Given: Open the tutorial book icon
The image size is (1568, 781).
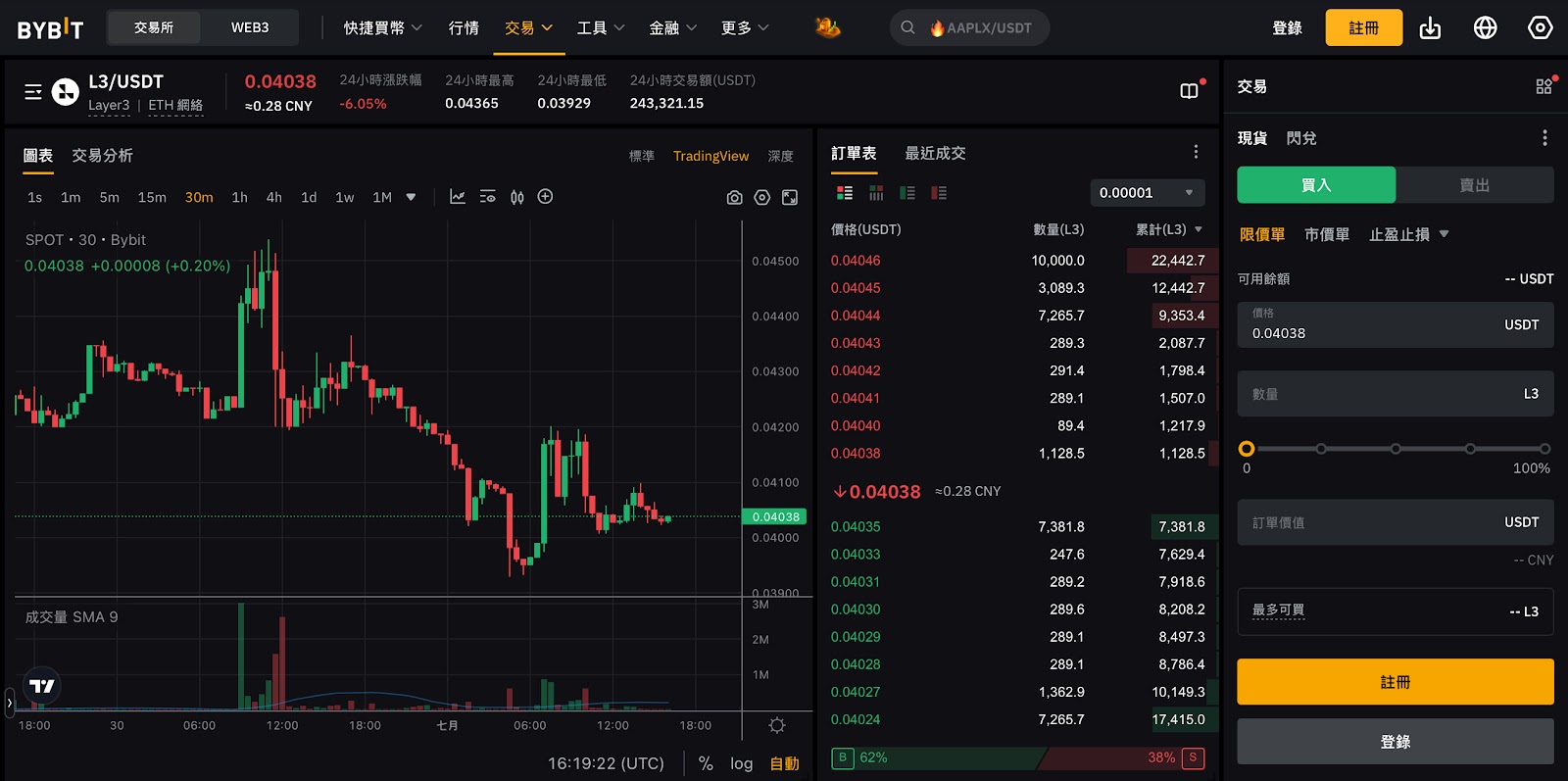Looking at the screenshot, I should 1189,91.
